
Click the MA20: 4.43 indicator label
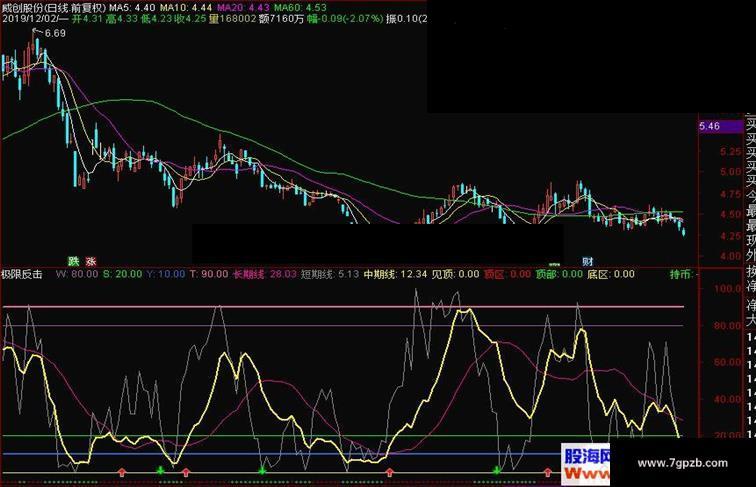(243, 8)
